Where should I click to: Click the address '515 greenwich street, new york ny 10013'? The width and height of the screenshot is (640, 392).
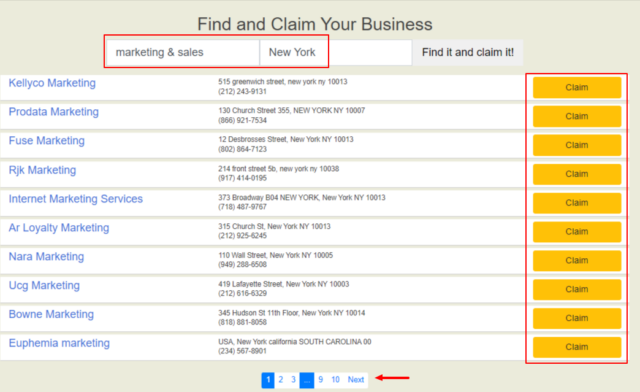pyautogui.click(x=283, y=82)
